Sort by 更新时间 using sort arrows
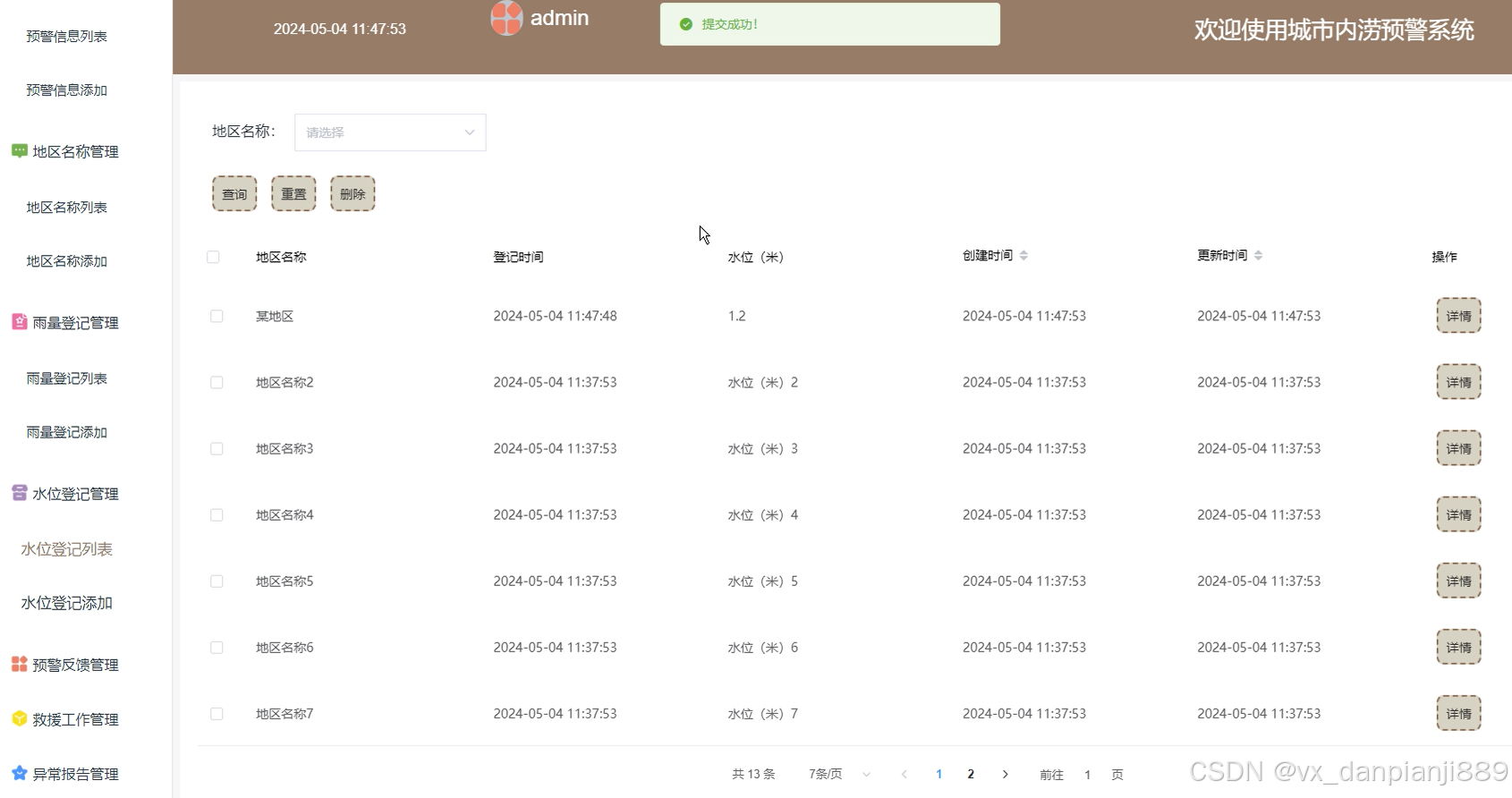This screenshot has width=1512, height=798. pyautogui.click(x=1258, y=256)
